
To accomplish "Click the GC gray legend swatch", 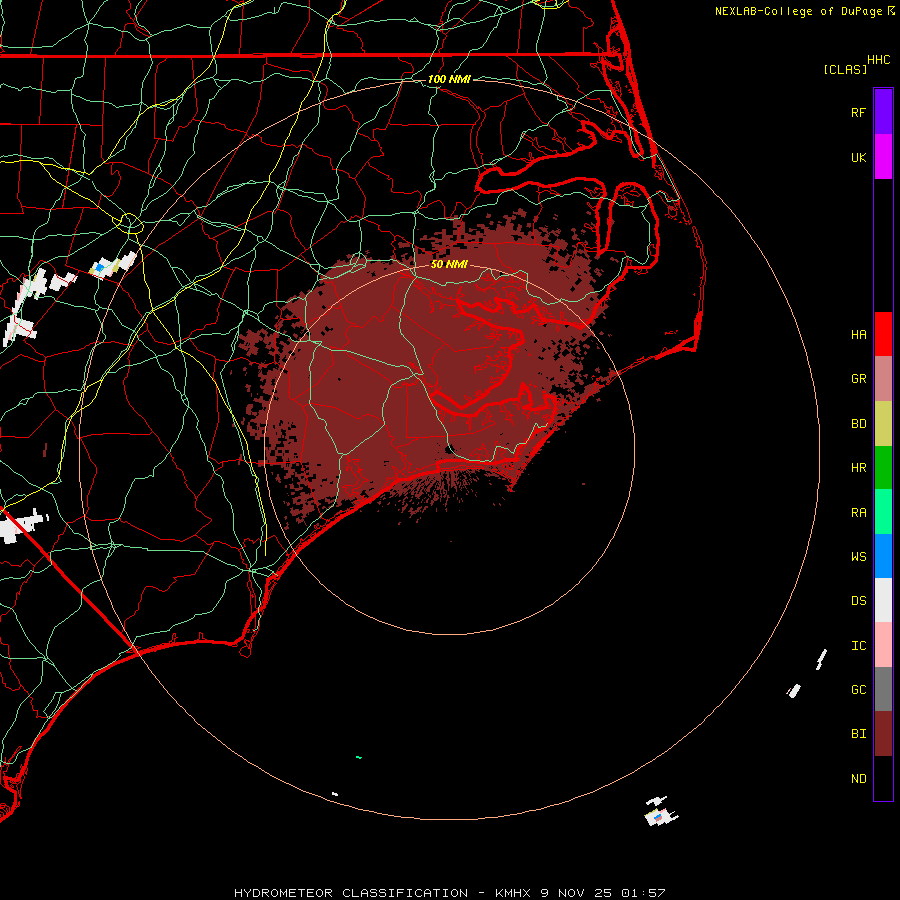I will click(883, 689).
